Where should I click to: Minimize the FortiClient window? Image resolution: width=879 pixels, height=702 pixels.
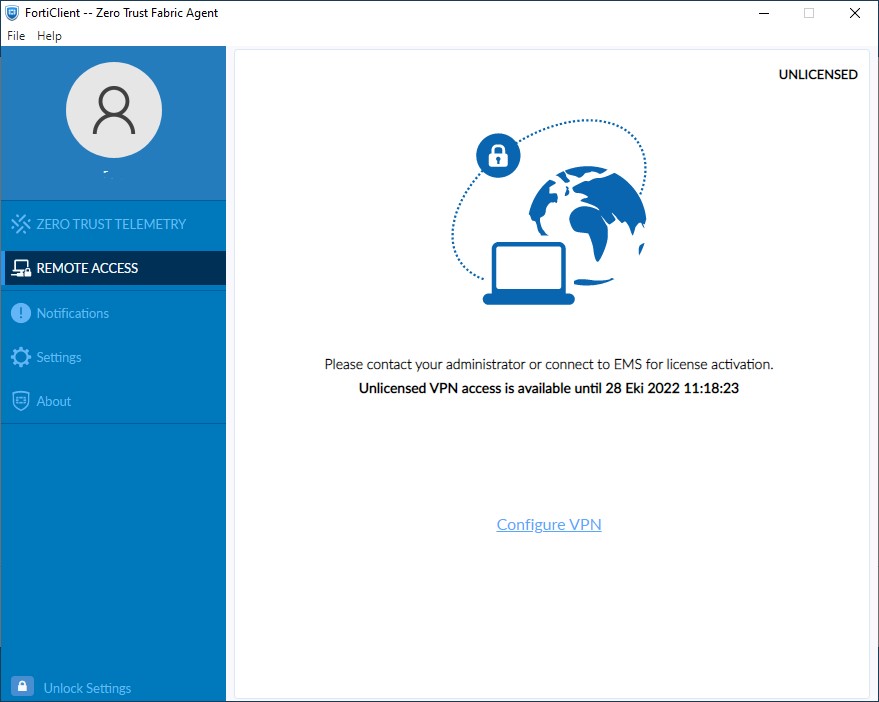764,13
